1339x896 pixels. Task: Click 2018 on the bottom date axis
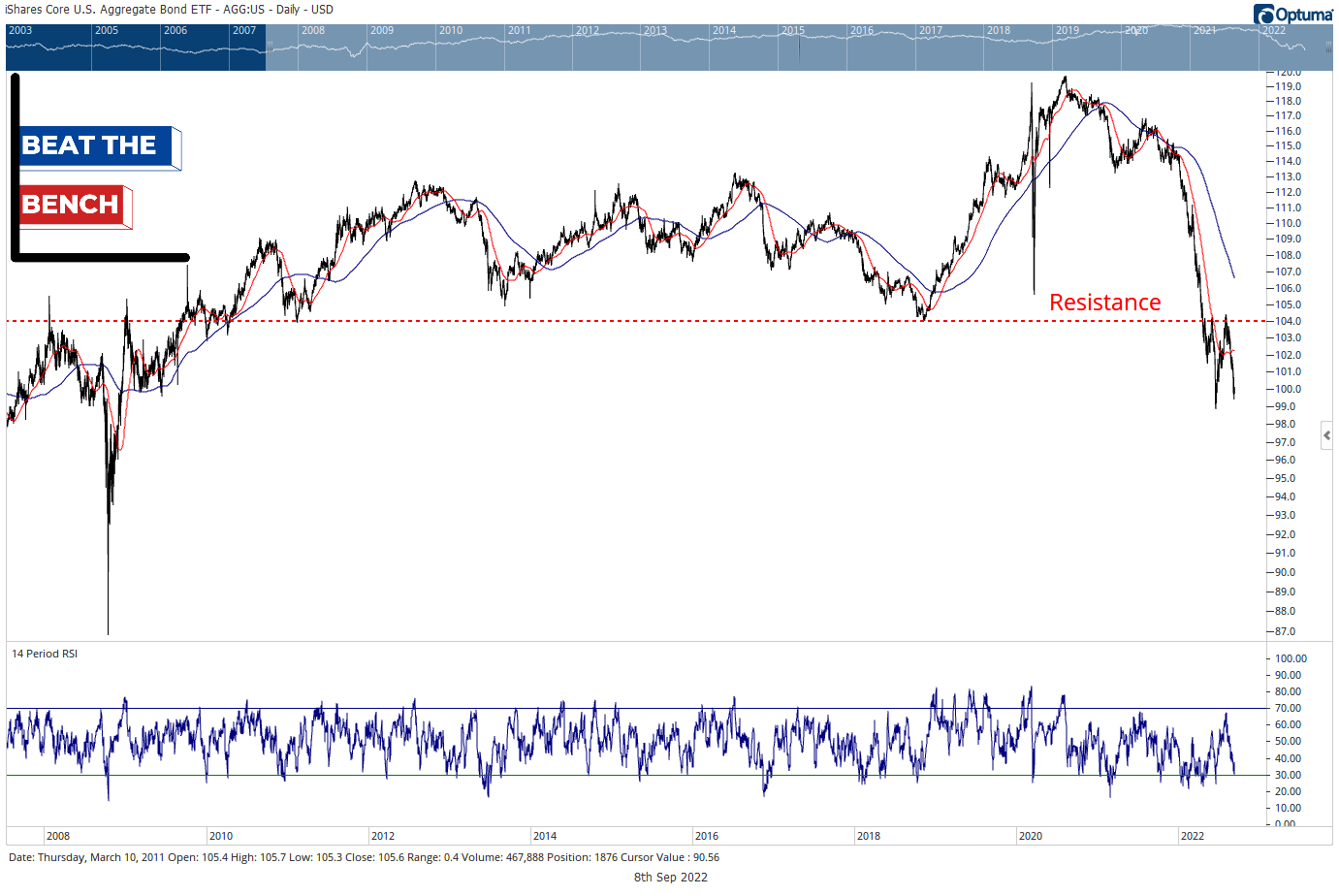pos(869,836)
